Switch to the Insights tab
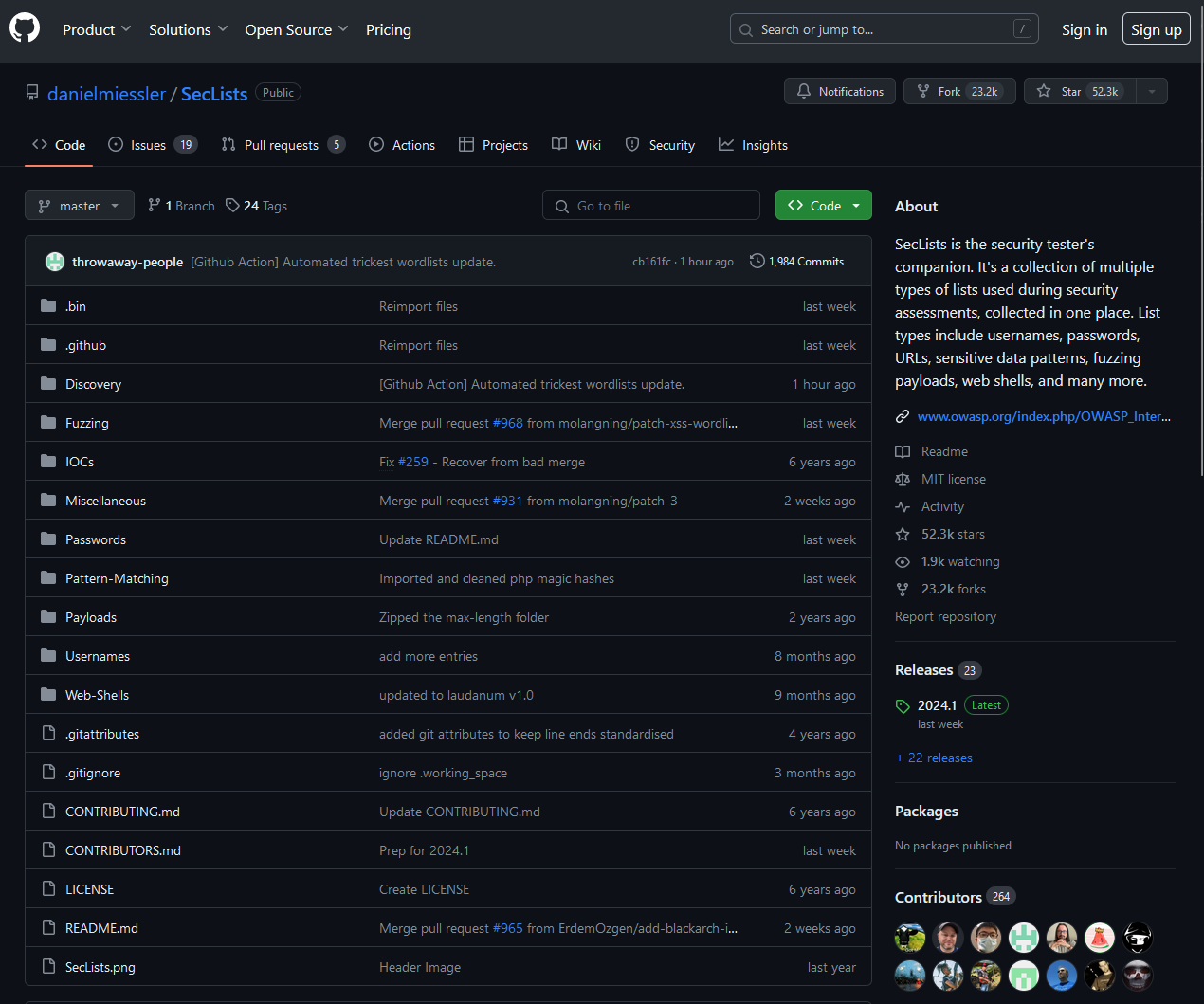 point(754,144)
